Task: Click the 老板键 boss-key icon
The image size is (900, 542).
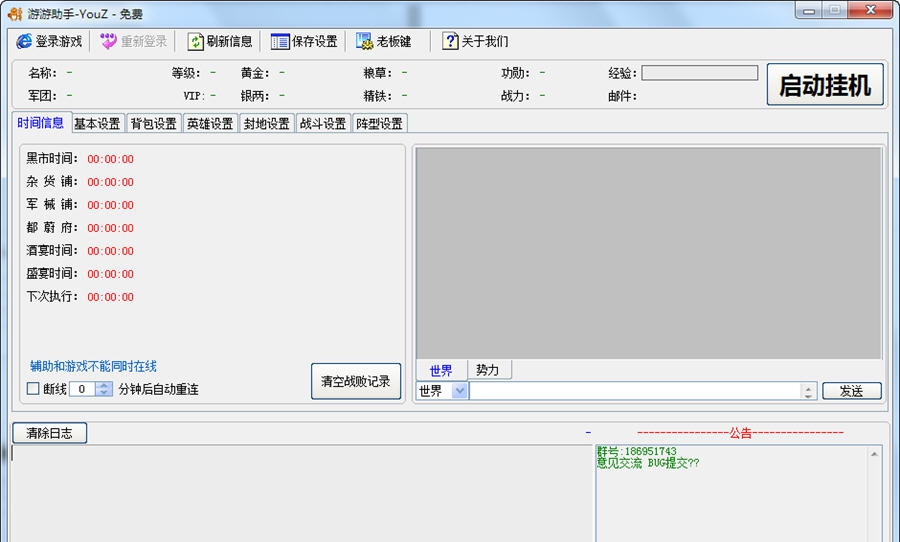Action: 364,41
